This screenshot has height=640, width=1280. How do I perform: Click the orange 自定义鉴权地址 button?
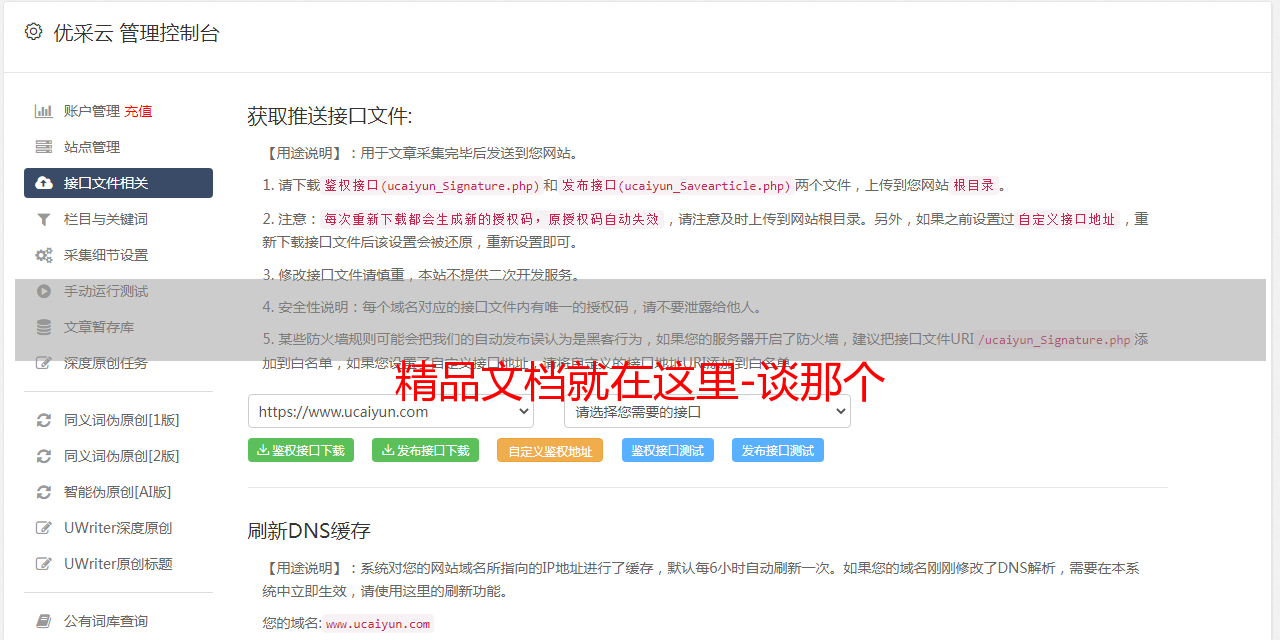tap(550, 450)
